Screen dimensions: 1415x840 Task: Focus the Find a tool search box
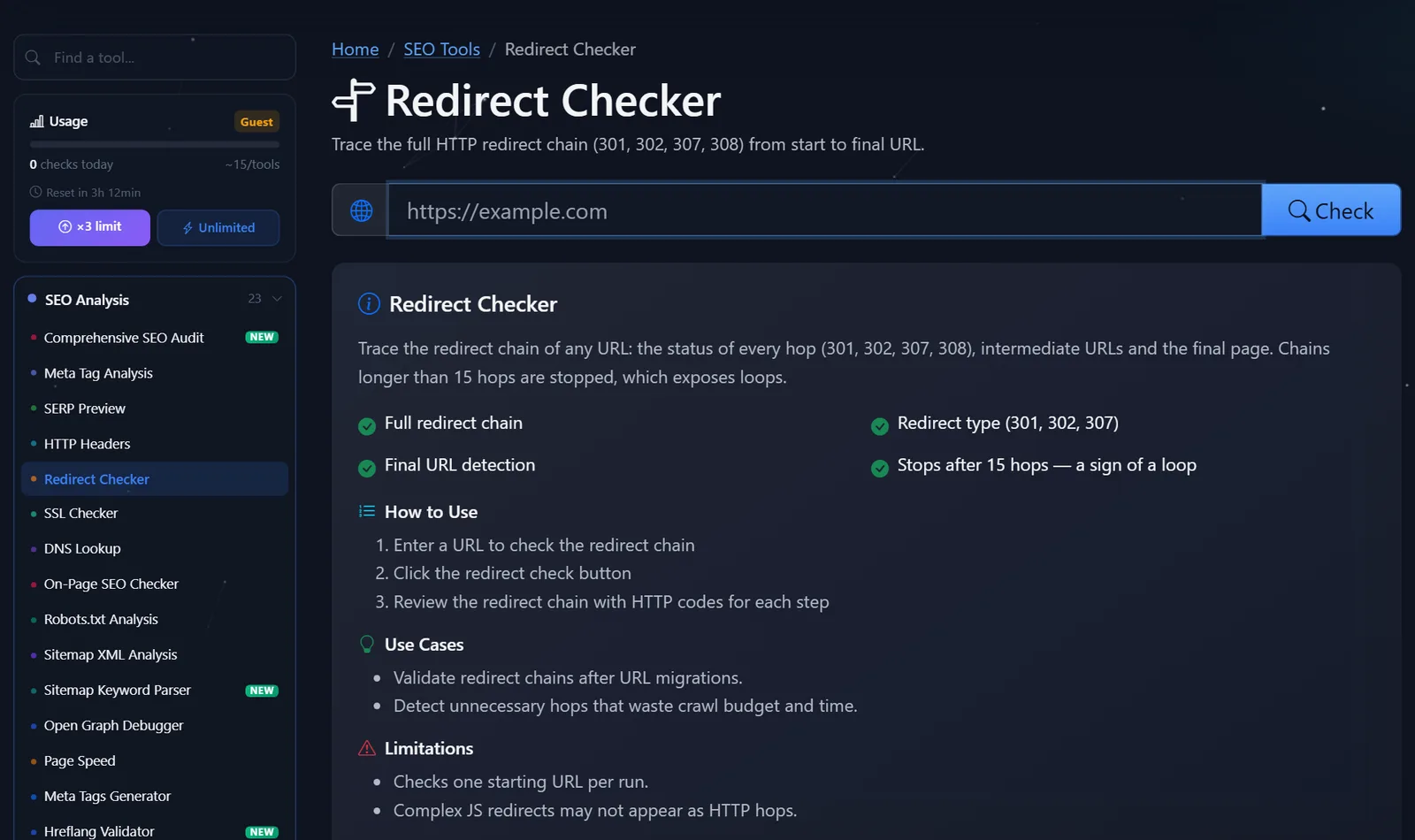click(x=155, y=57)
